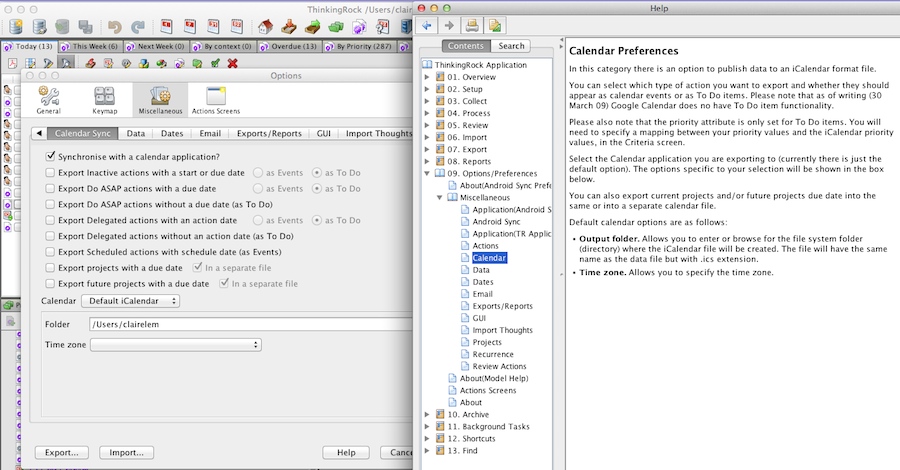This screenshot has width=900, height=470.
Task: Click the Export... button
Action: point(62,453)
